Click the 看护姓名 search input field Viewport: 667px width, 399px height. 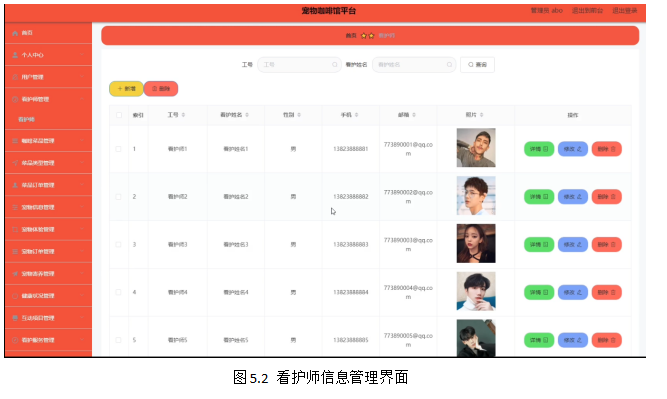[x=414, y=65]
